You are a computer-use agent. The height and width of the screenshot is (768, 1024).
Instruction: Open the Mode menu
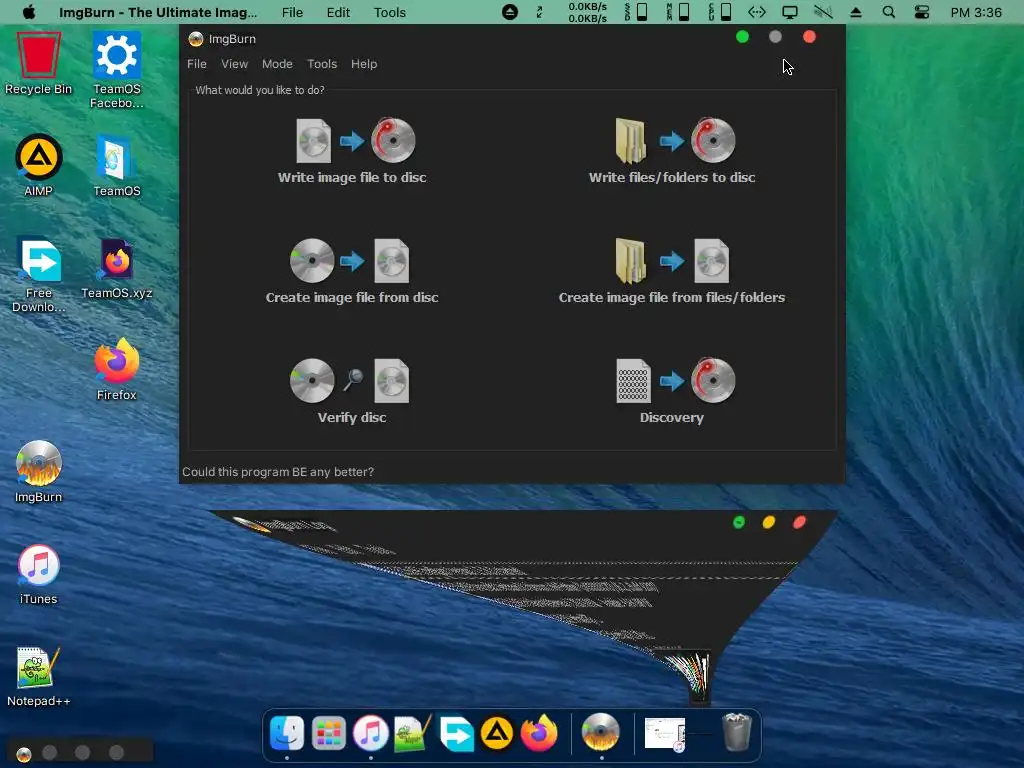point(277,64)
